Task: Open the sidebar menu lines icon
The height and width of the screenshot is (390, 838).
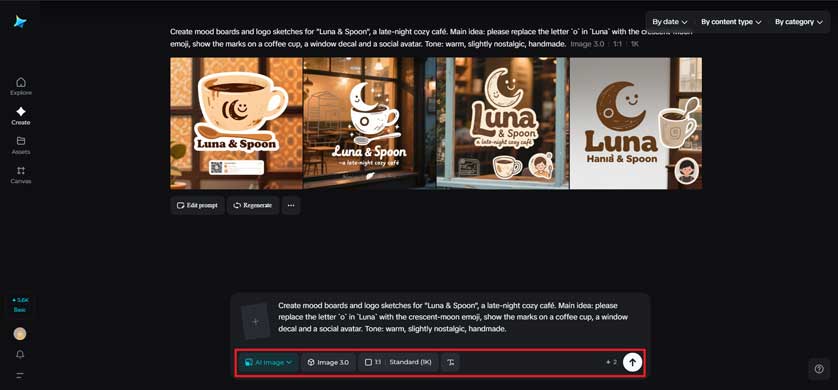Action: coord(20,375)
